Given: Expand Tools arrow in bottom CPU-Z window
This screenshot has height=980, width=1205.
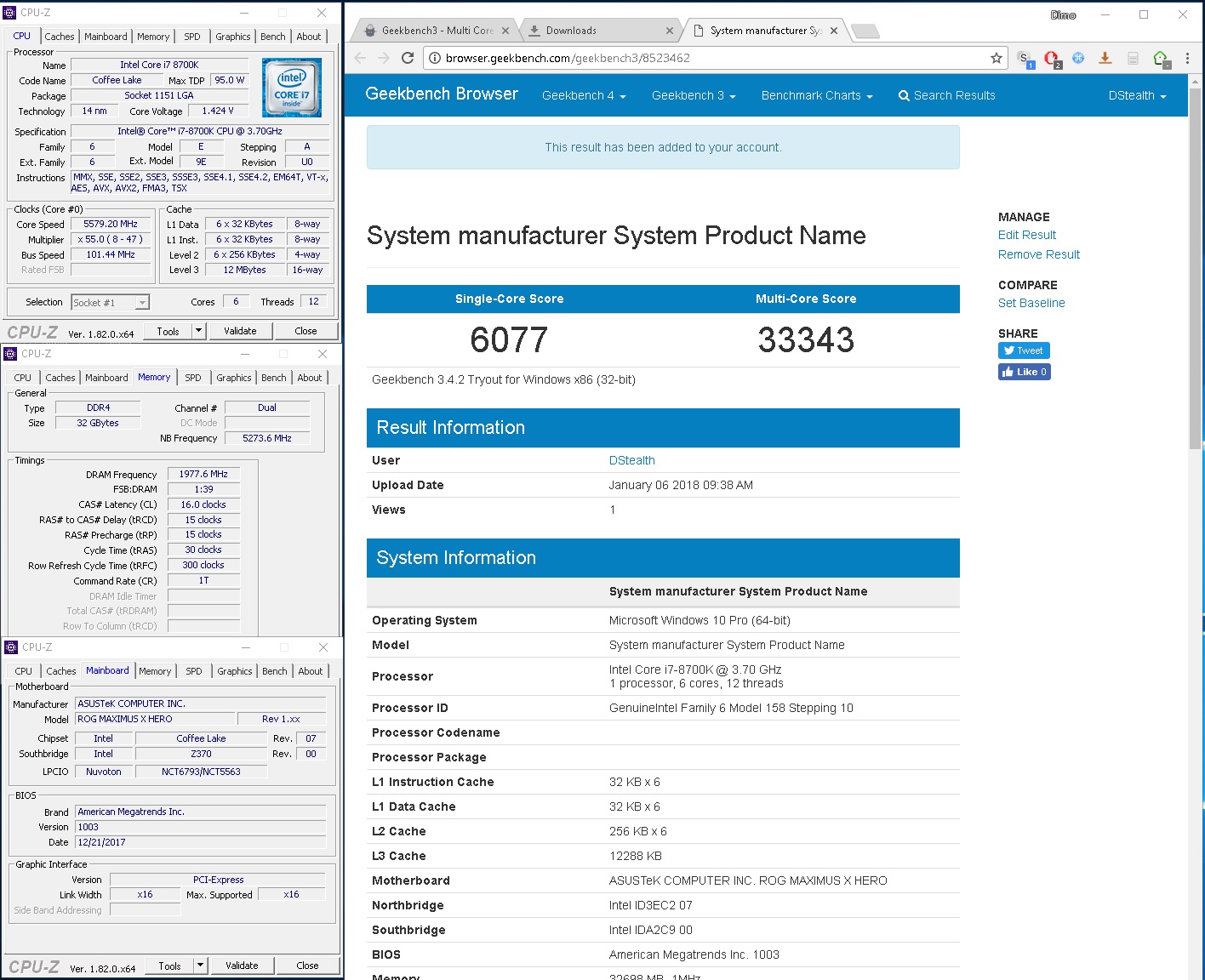Looking at the screenshot, I should pos(201,966).
